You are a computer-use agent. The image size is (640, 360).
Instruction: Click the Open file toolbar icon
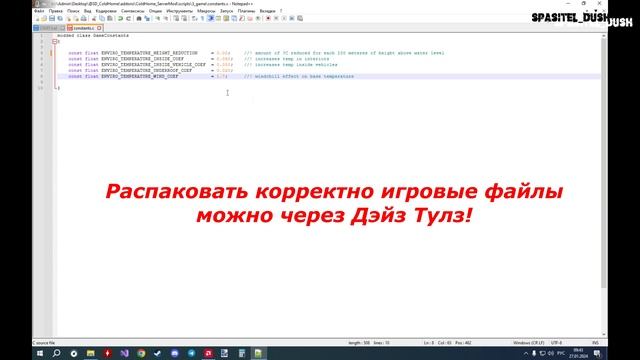click(x=44, y=18)
